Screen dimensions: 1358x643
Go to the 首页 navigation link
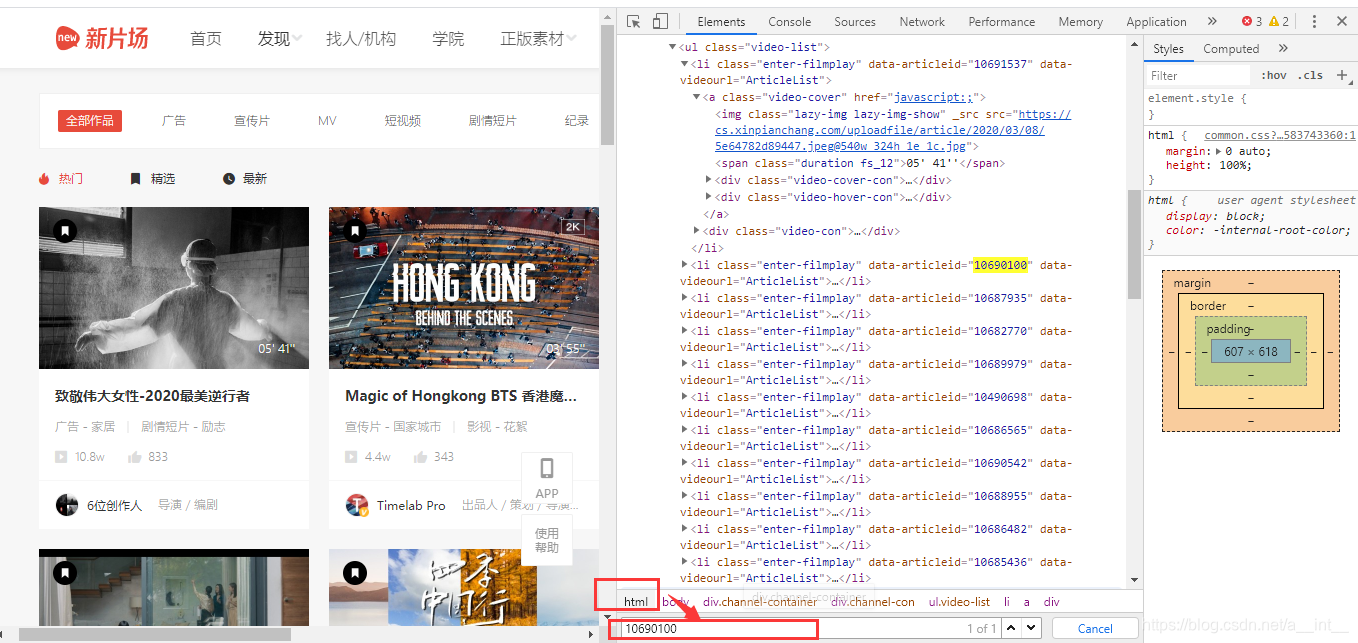206,39
